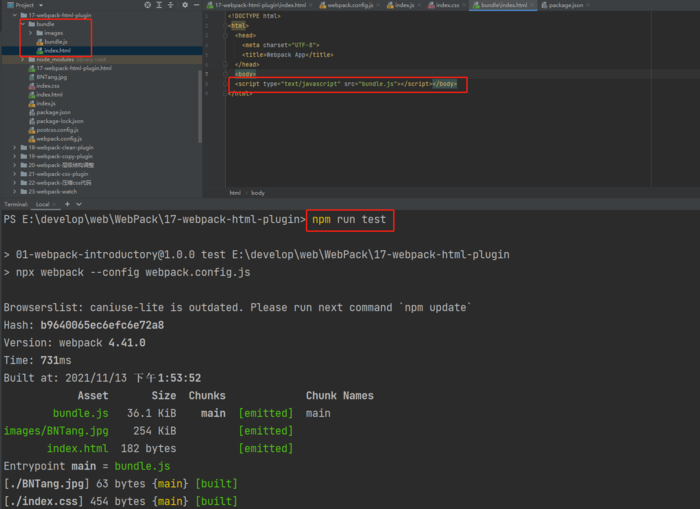Image resolution: width=700 pixels, height=509 pixels.
Task: Click 'images/BNTang.jpg' in terminal output
Action: [x=56, y=431]
